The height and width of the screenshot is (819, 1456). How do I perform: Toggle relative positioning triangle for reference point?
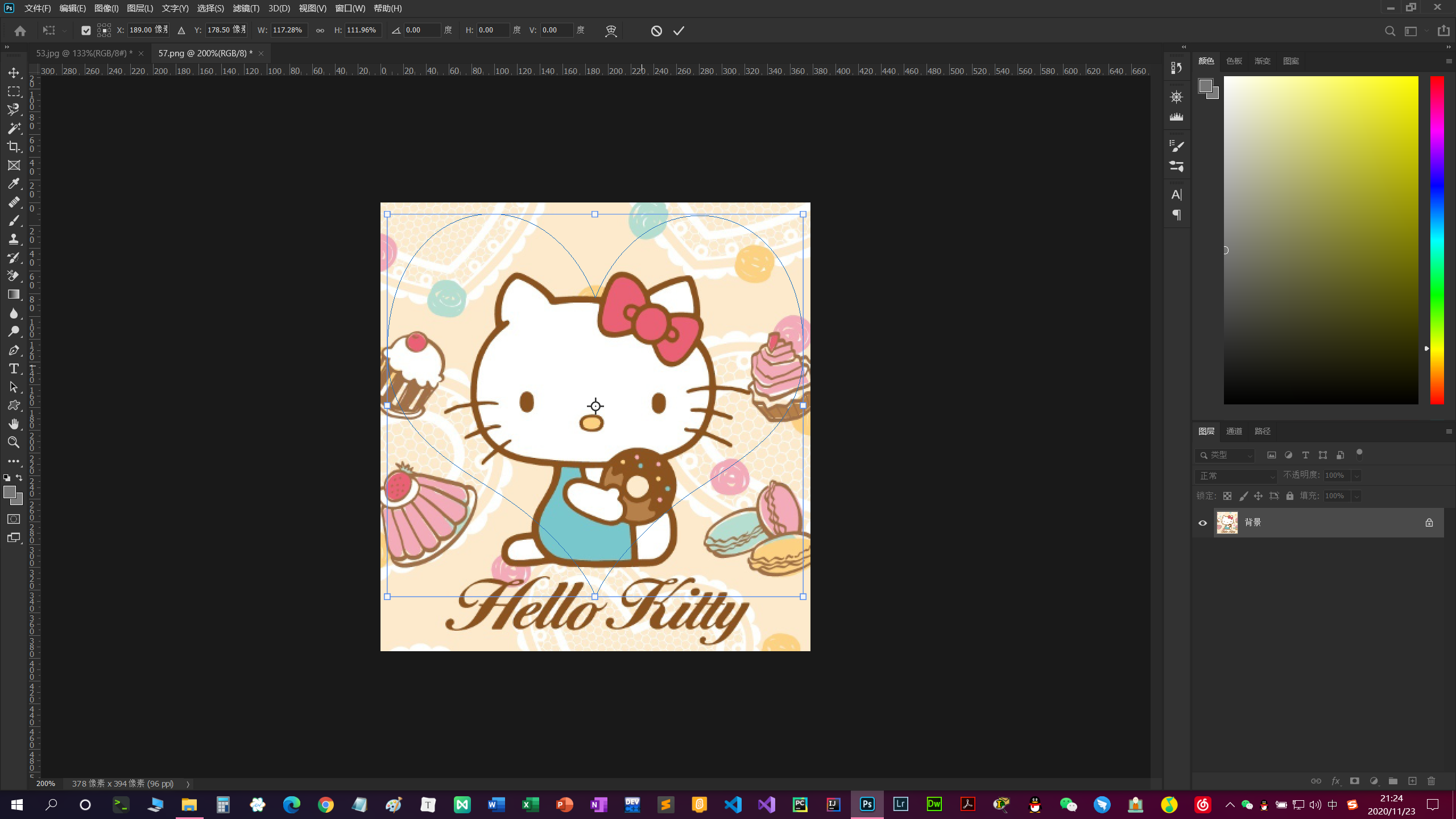181,31
